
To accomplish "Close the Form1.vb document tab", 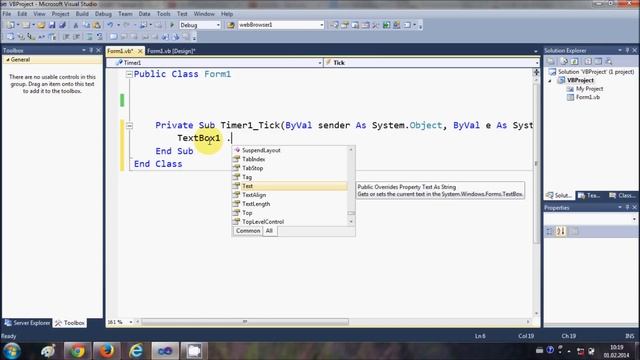I will coord(140,51).
